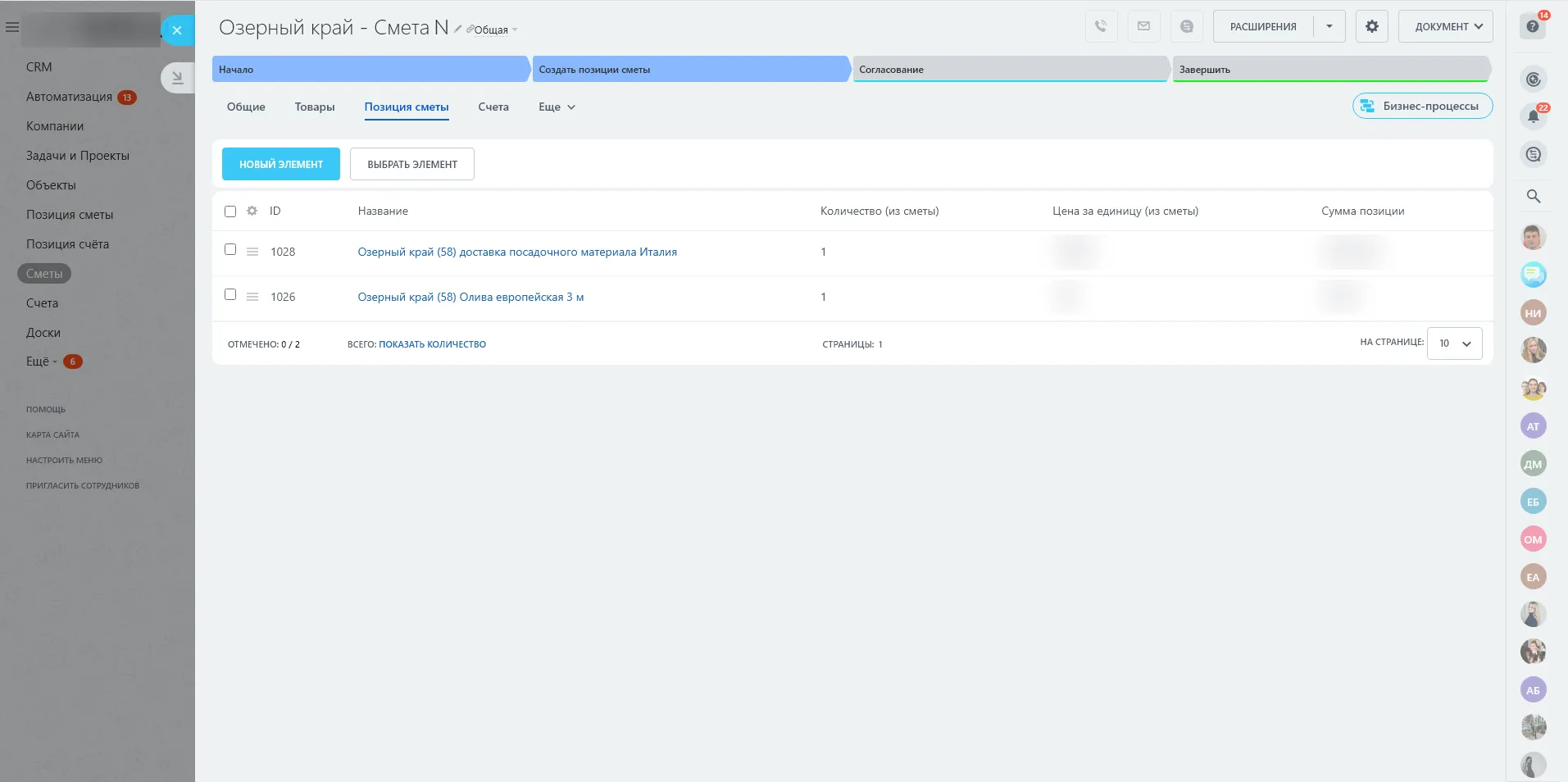Image resolution: width=1568 pixels, height=782 pixels.
Task: Switch to the Товары tab
Action: pos(315,107)
